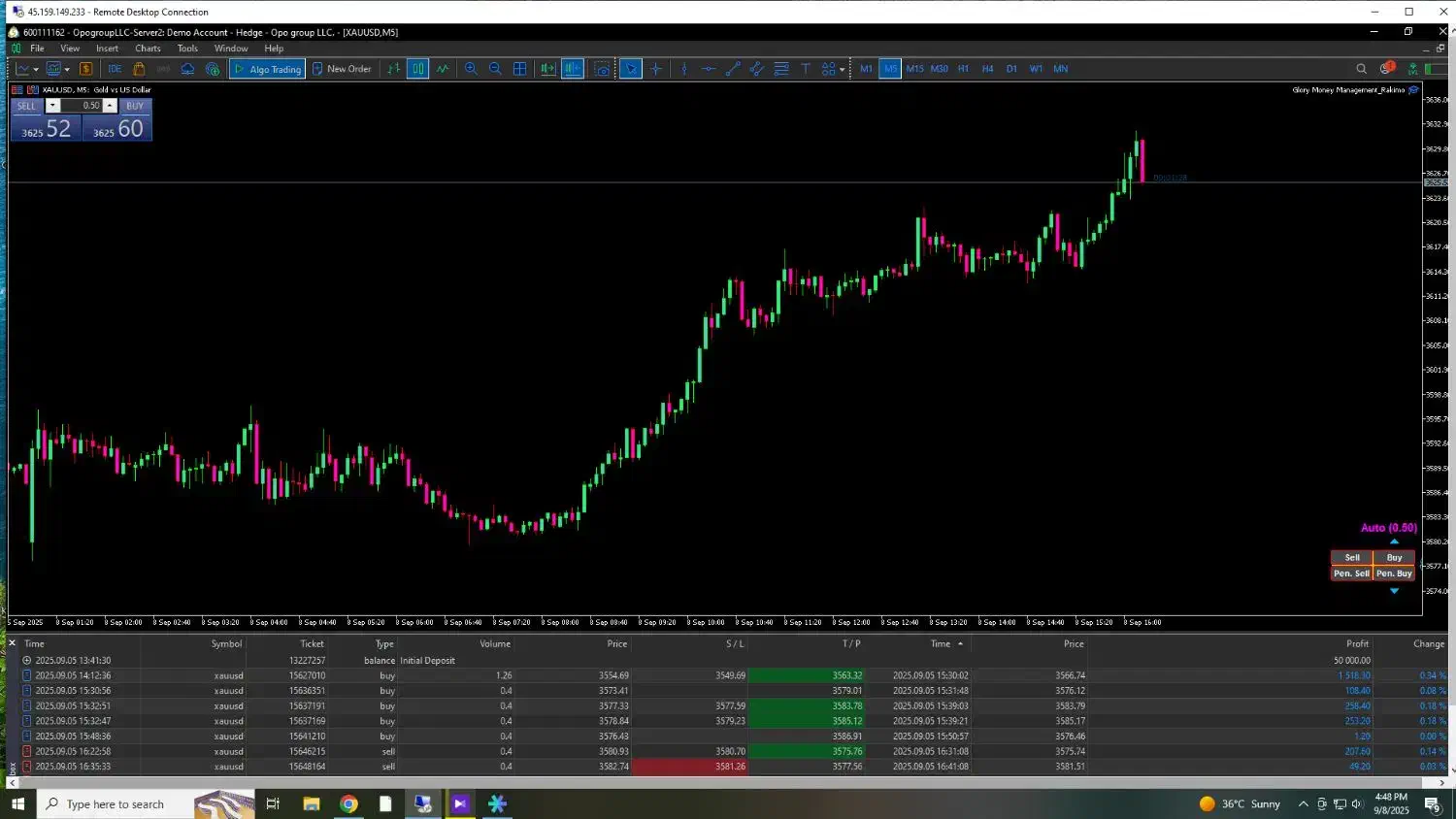Select the Crosshair cursor tool
This screenshot has width=1456, height=819.
coord(656,69)
